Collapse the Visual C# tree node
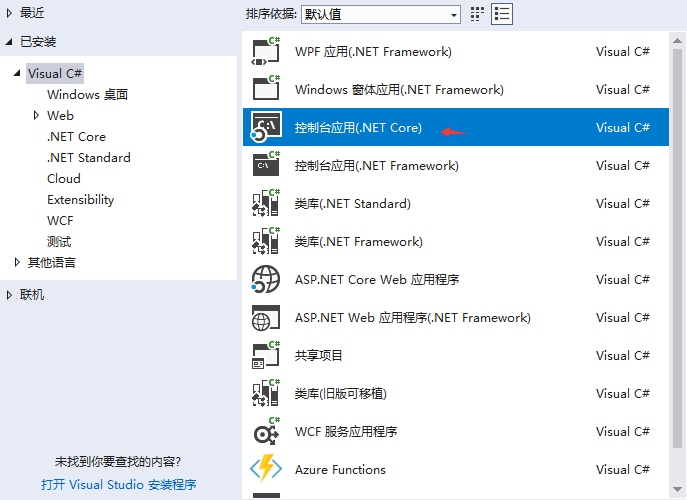687x500 pixels. pos(17,74)
